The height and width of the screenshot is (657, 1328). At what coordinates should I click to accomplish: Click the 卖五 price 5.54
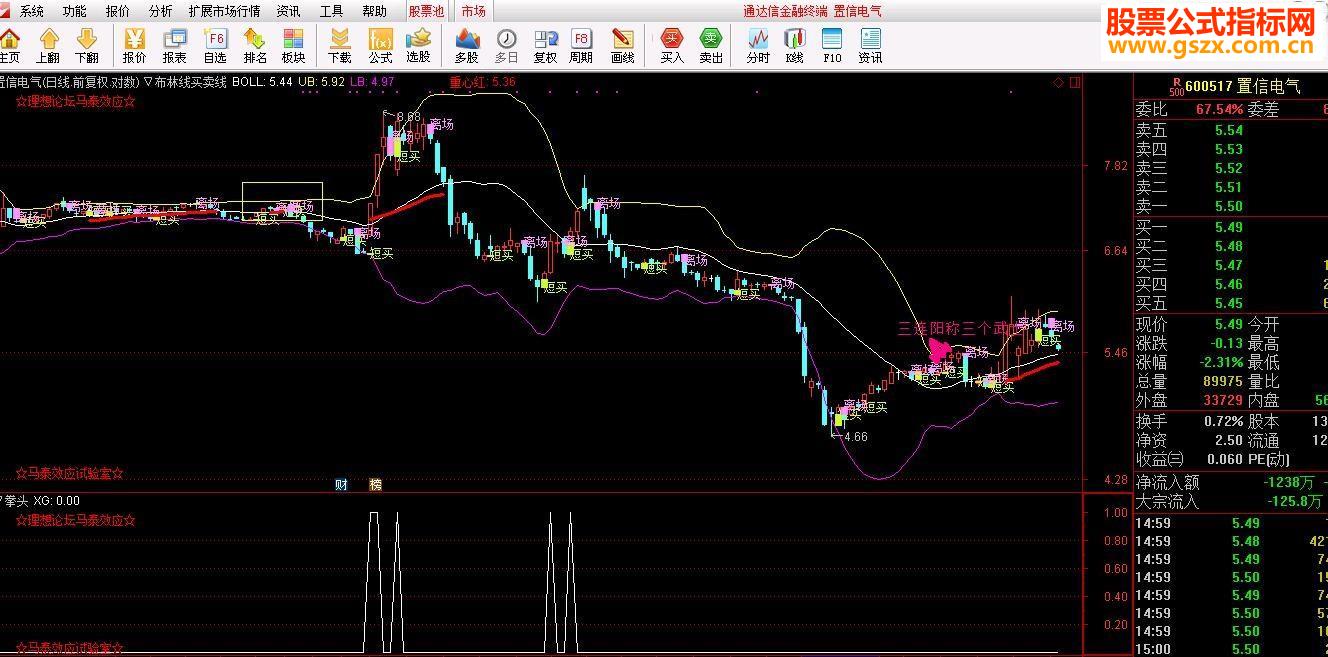[x=1228, y=130]
